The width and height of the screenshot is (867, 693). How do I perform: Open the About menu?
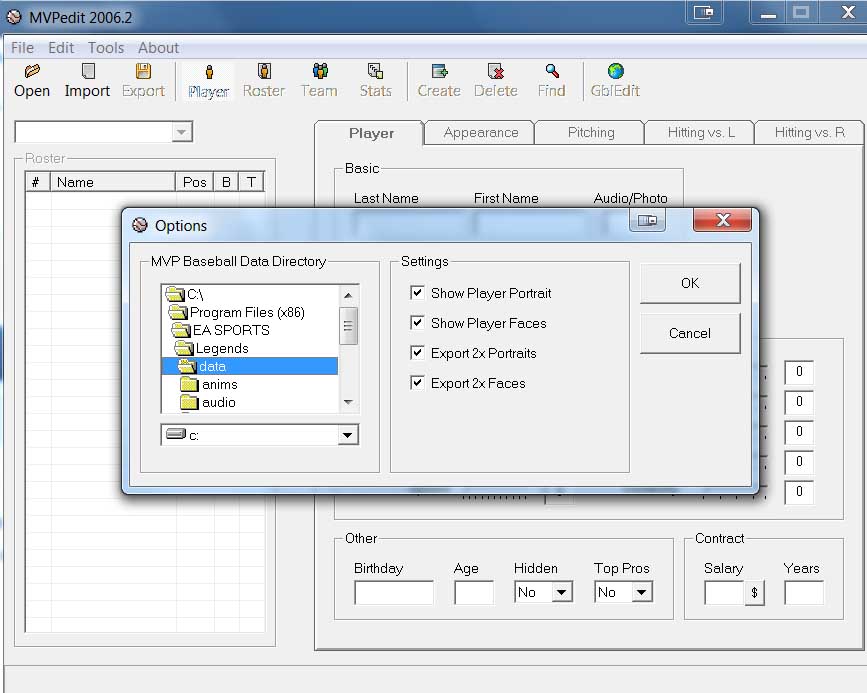coord(158,48)
